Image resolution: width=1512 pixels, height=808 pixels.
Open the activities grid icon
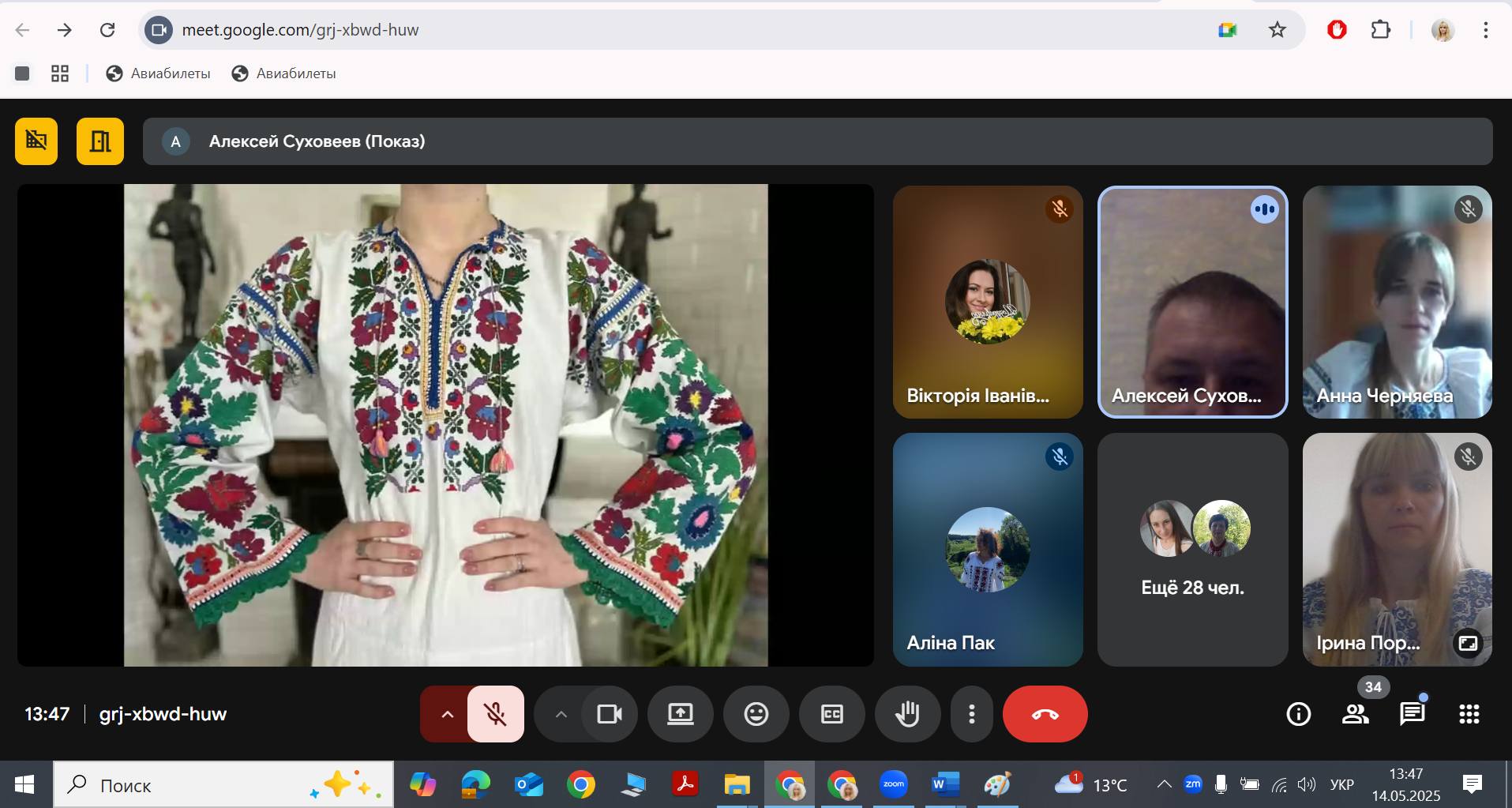[x=1469, y=714]
